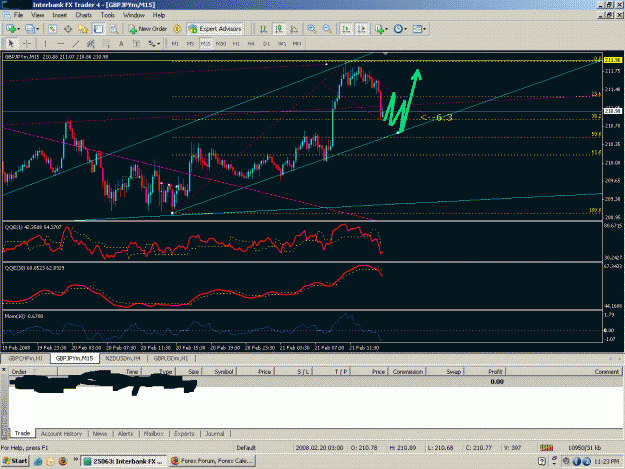625x469 pixels.
Task: Open the Tools menu
Action: coord(108,15)
